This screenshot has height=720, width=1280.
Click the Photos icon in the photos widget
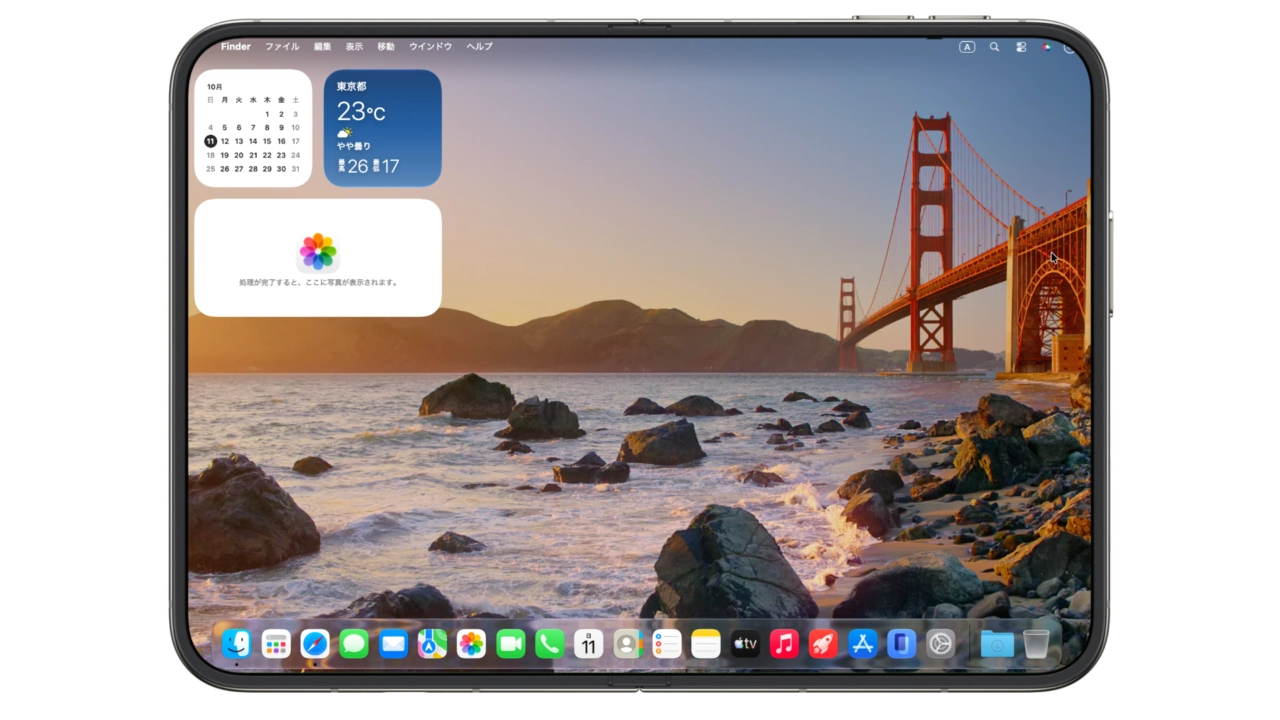point(318,252)
